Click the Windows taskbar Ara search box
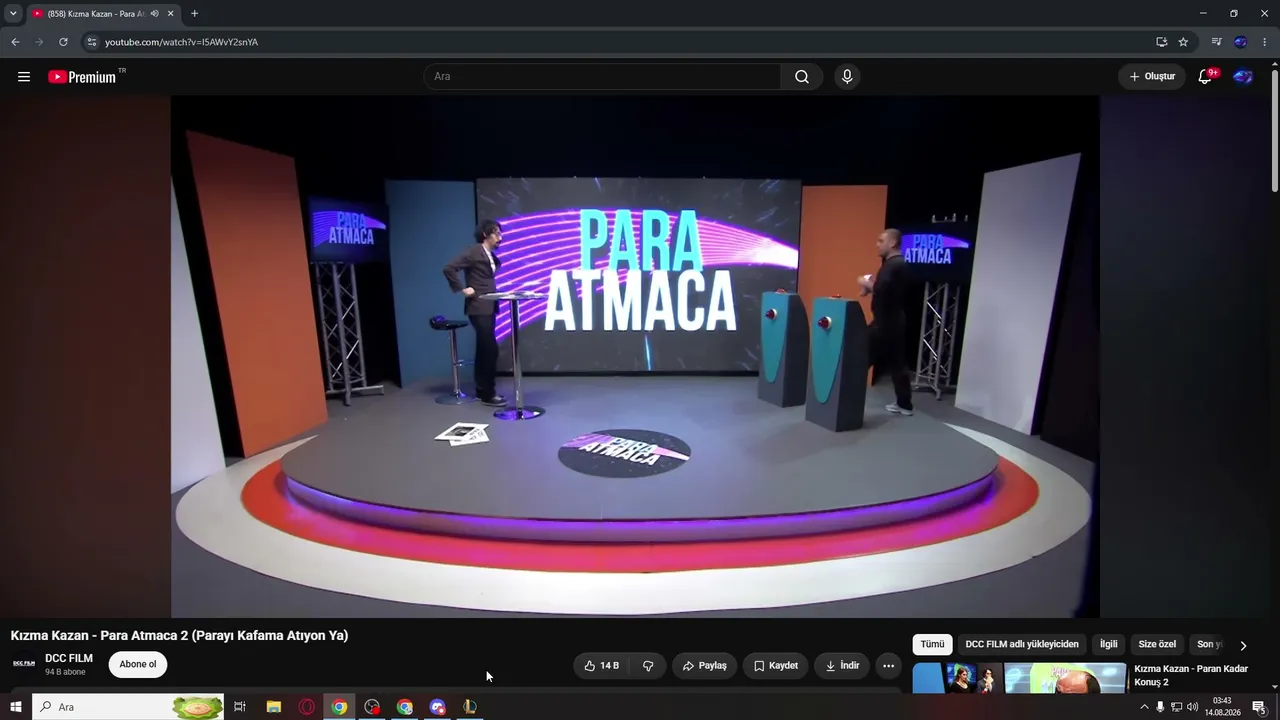1280x720 pixels. click(x=128, y=707)
